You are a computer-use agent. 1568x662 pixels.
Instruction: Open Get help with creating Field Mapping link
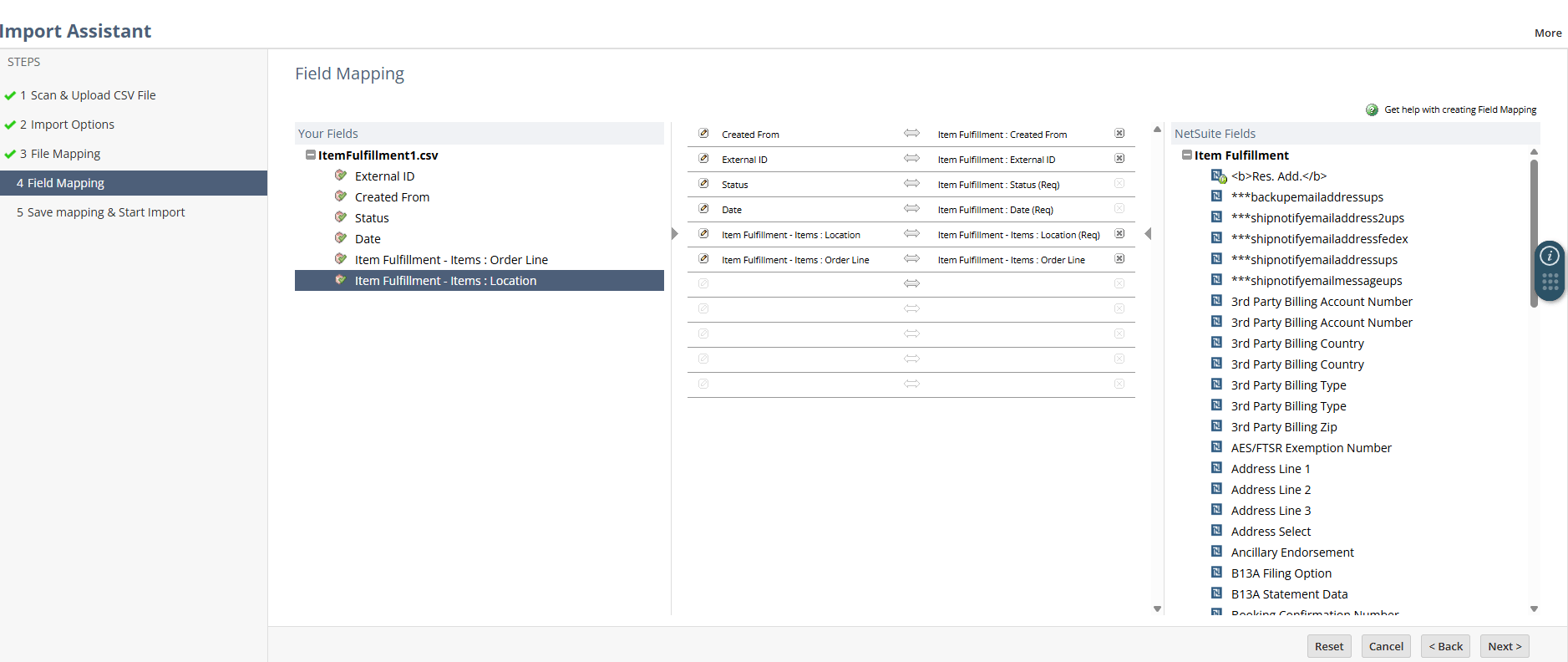[x=1460, y=109]
